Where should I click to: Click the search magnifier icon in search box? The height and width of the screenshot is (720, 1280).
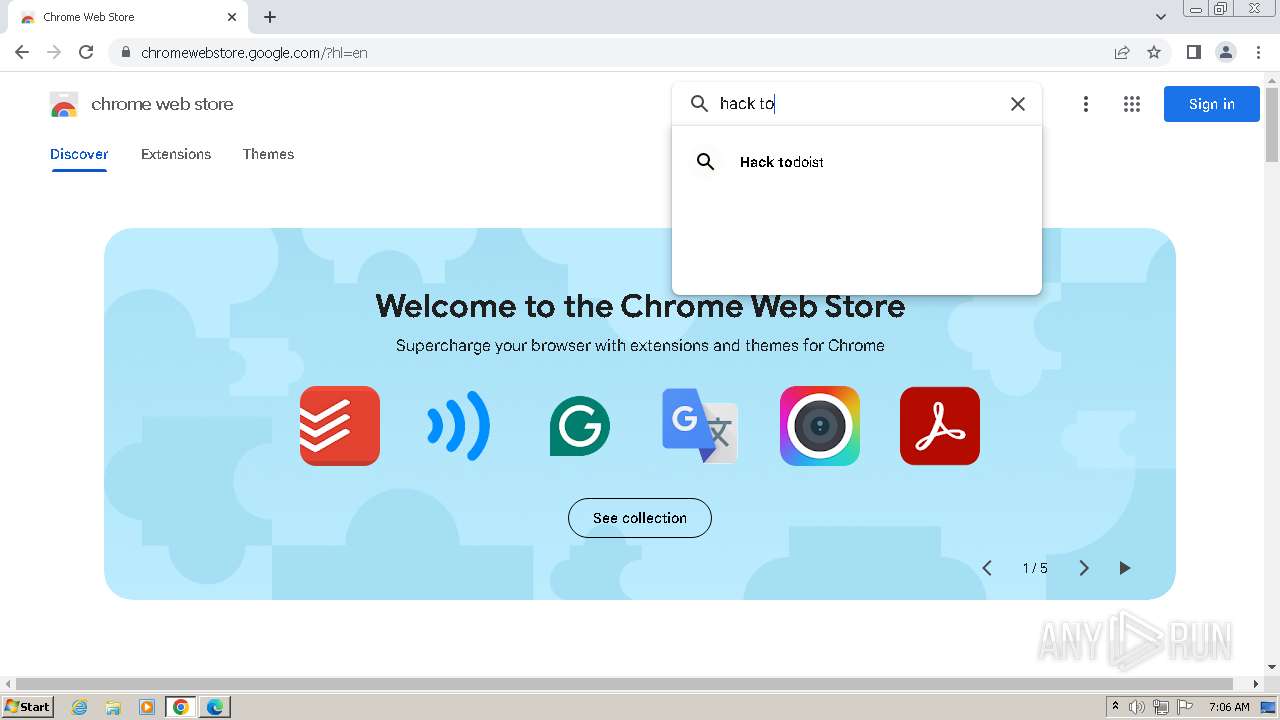point(700,103)
